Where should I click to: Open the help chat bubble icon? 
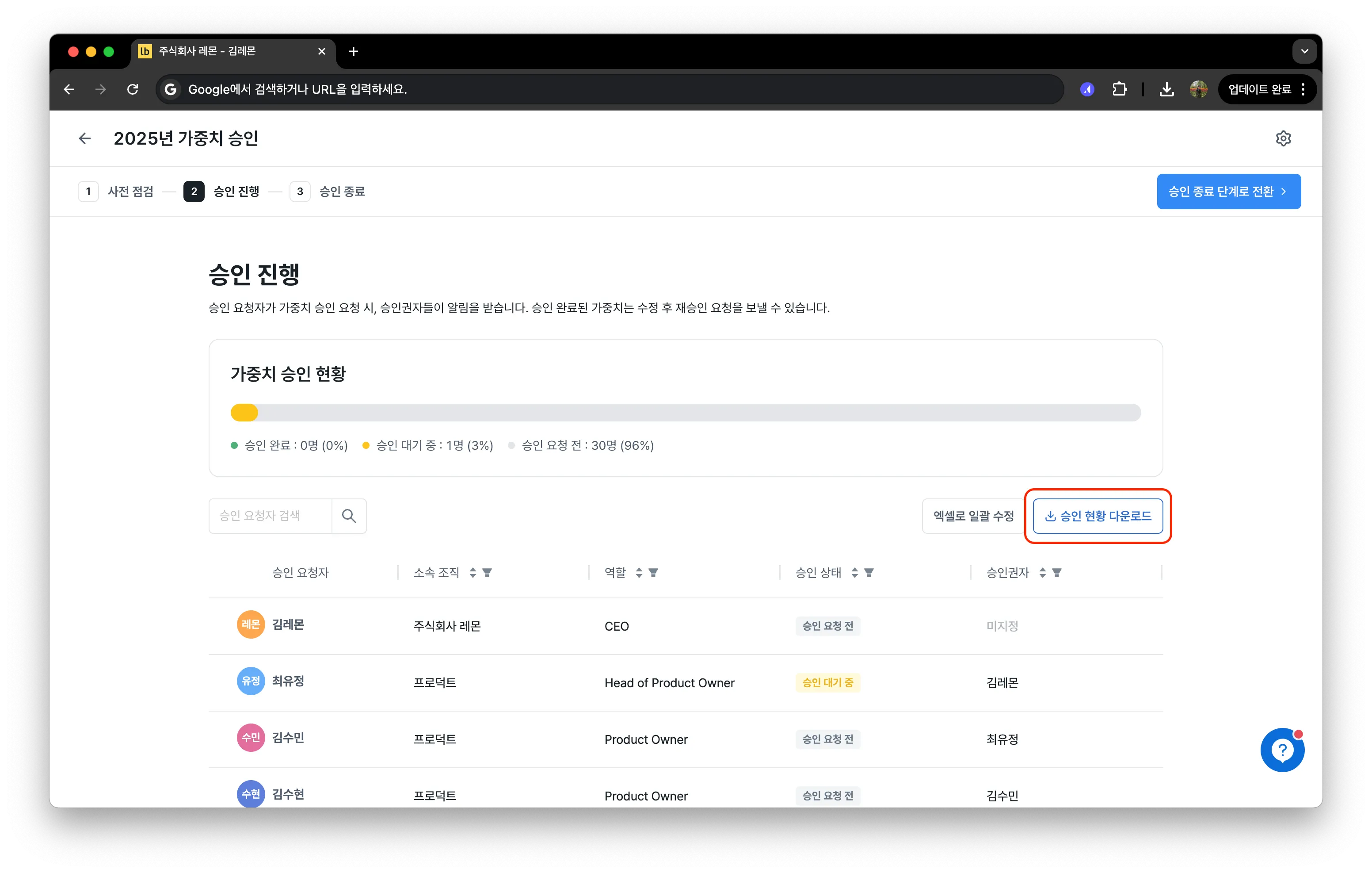tap(1283, 750)
